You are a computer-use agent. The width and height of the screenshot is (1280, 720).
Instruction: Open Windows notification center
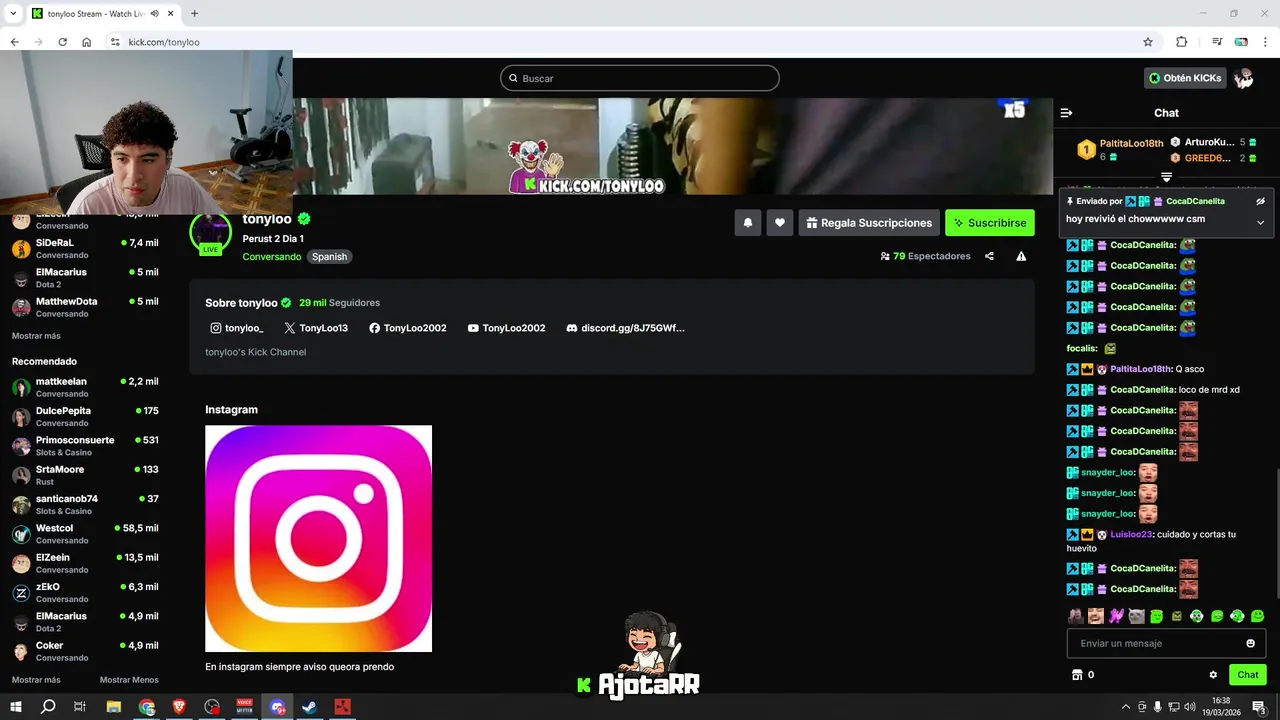coord(1259,707)
